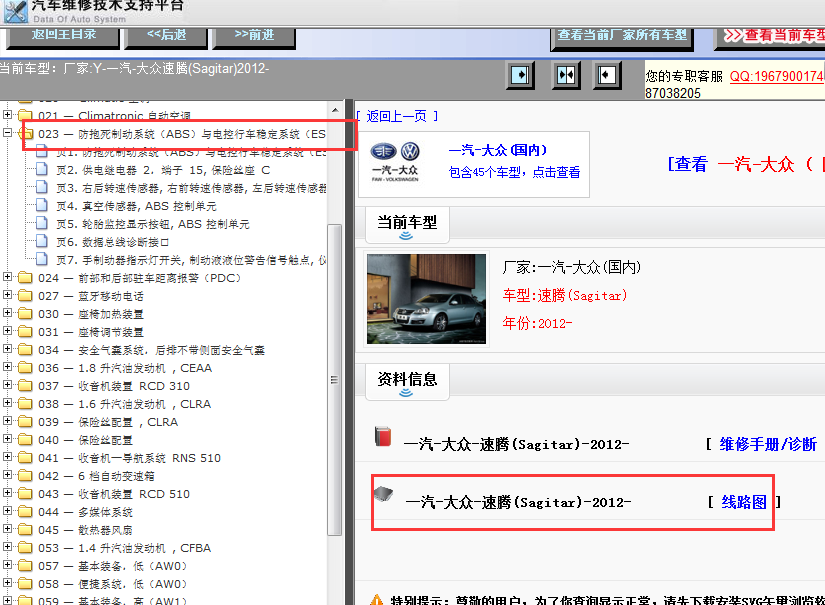Select 058 便捷系统 低 (AW0) tree item
The height and width of the screenshot is (605, 825).
point(112,584)
